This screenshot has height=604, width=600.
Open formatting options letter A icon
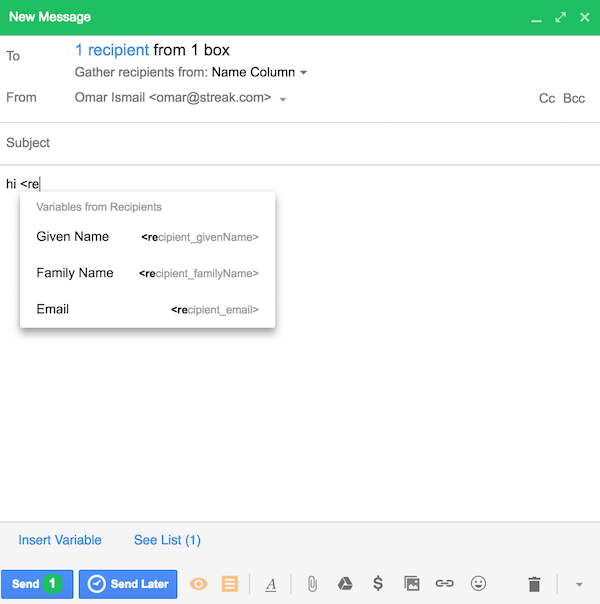point(271,584)
